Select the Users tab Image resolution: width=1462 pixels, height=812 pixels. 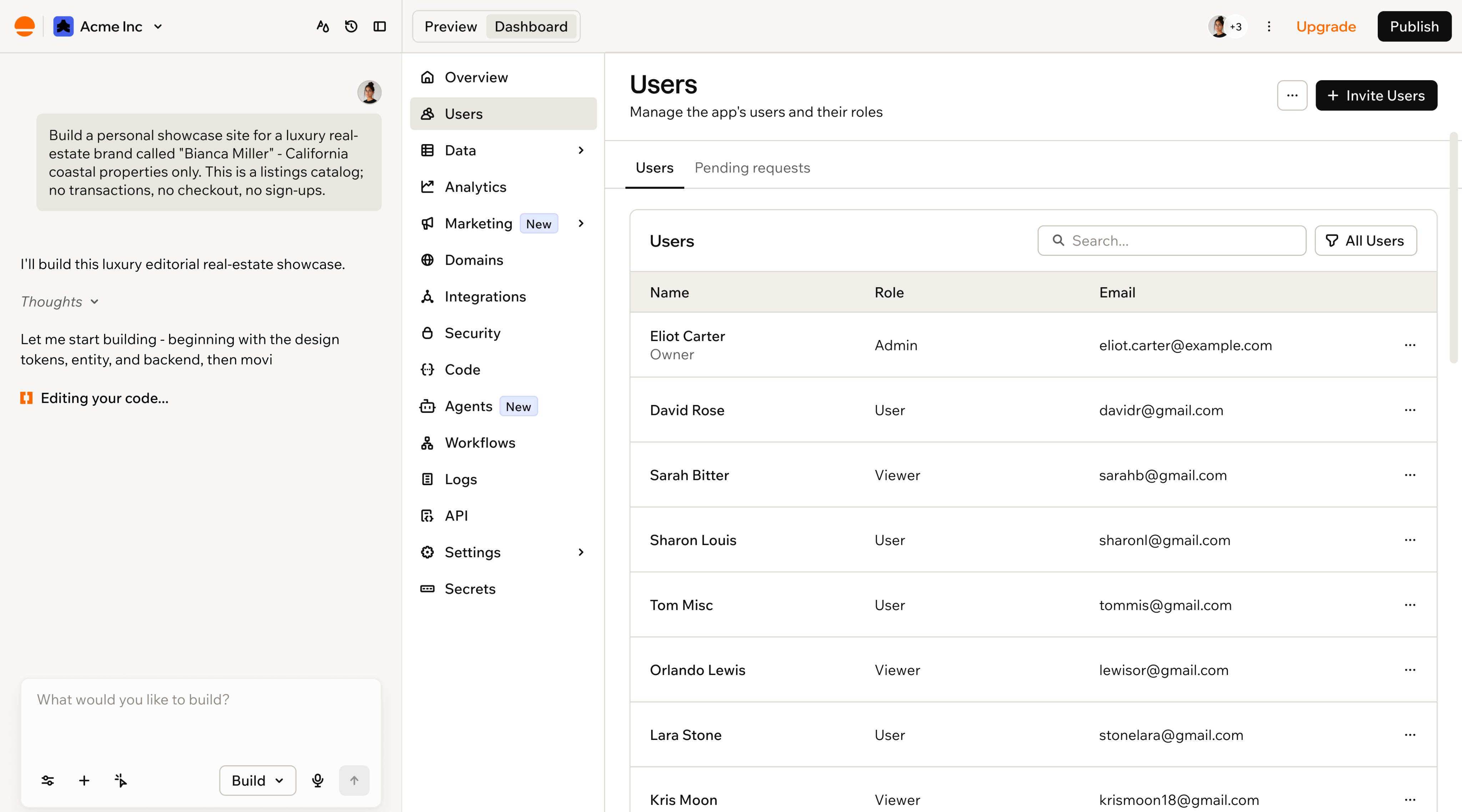(654, 168)
